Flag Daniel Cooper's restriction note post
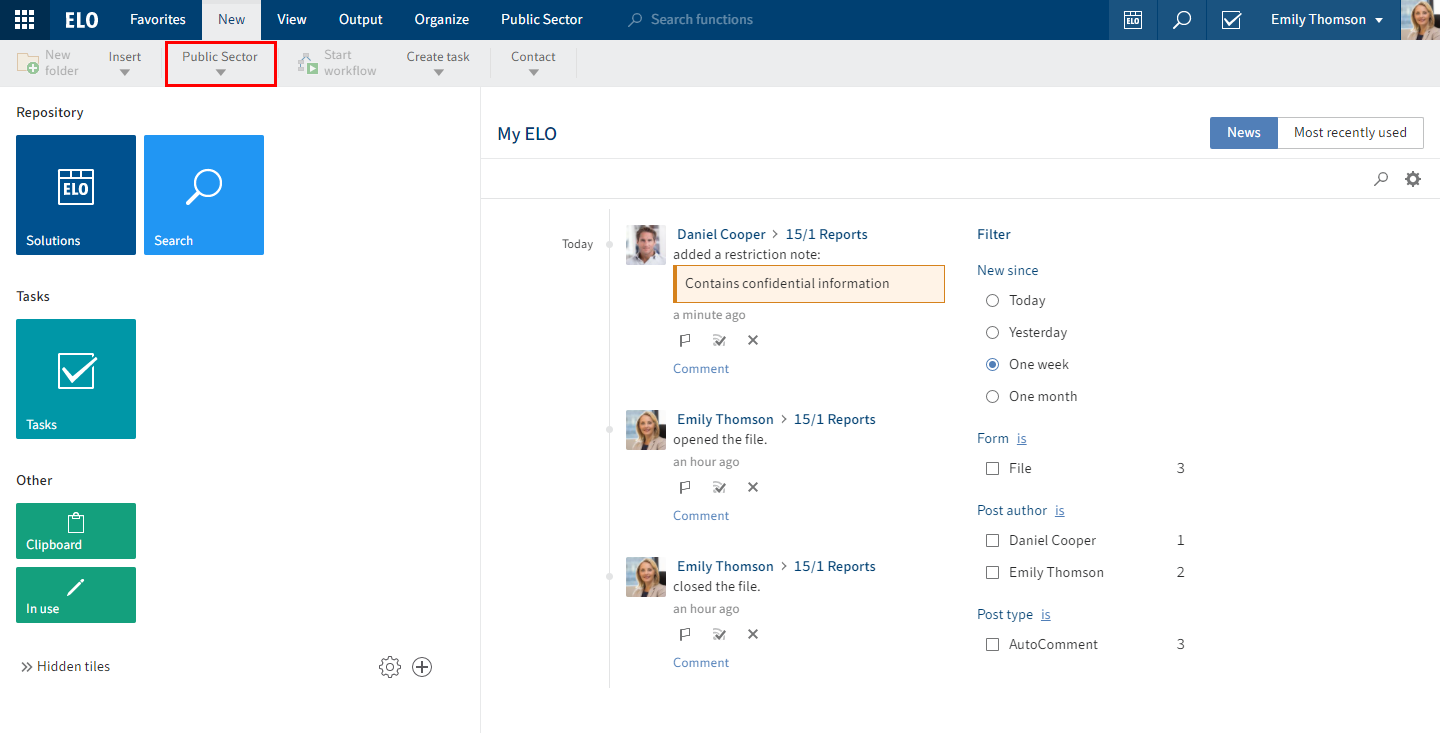1440x733 pixels. pyautogui.click(x=685, y=341)
